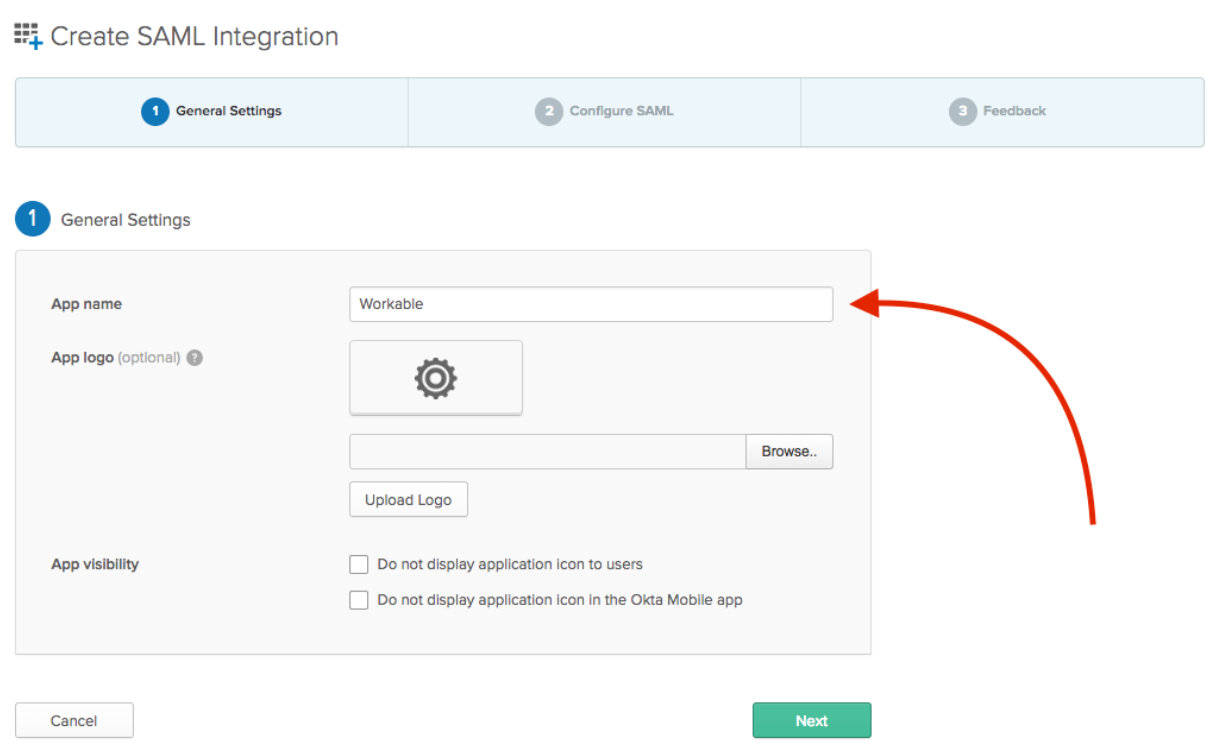Check hide icon in Okta Mobile app

pos(359,601)
